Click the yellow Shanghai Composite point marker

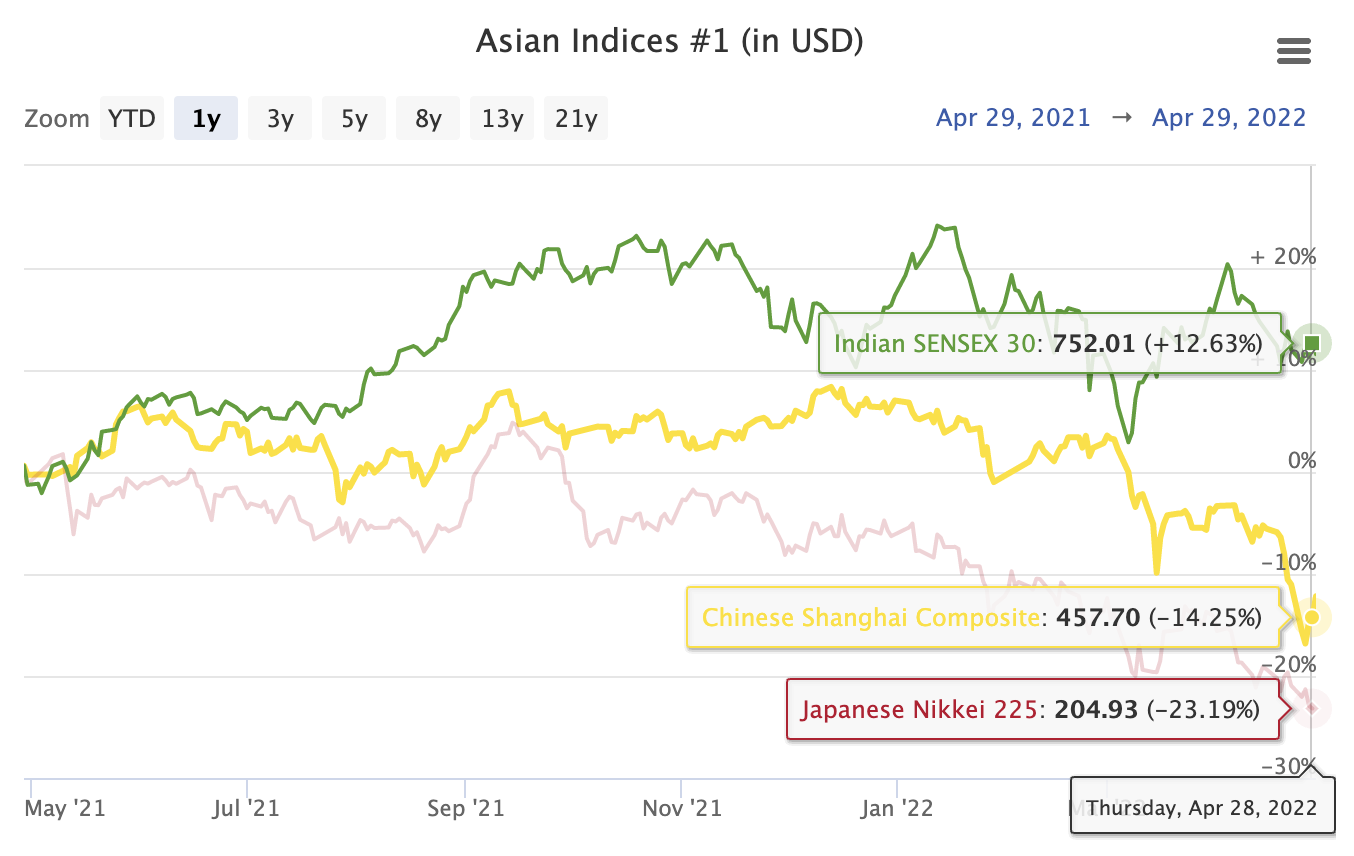pyautogui.click(x=1312, y=618)
